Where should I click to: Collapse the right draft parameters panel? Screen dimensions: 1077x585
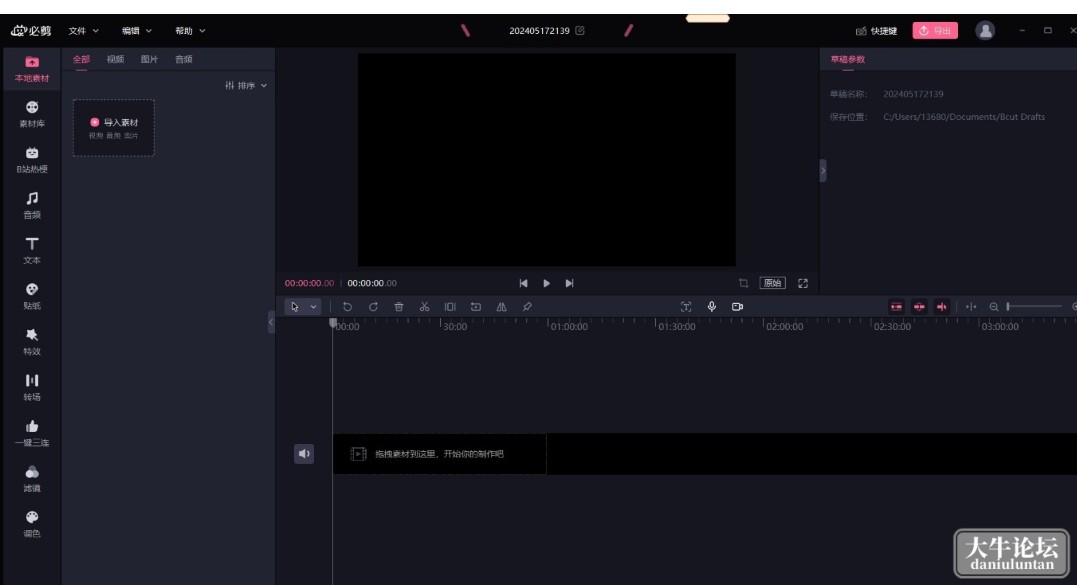point(823,170)
